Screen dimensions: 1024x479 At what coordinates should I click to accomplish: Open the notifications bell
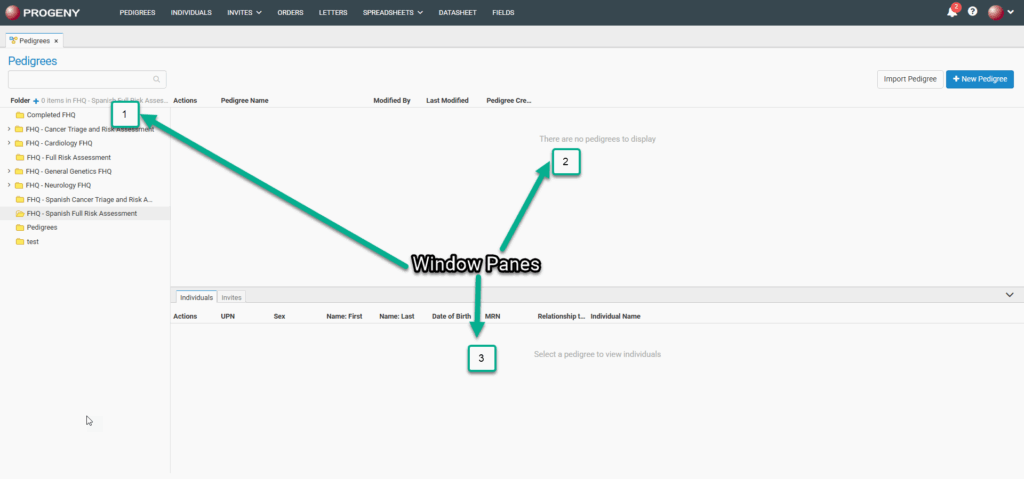(x=951, y=12)
